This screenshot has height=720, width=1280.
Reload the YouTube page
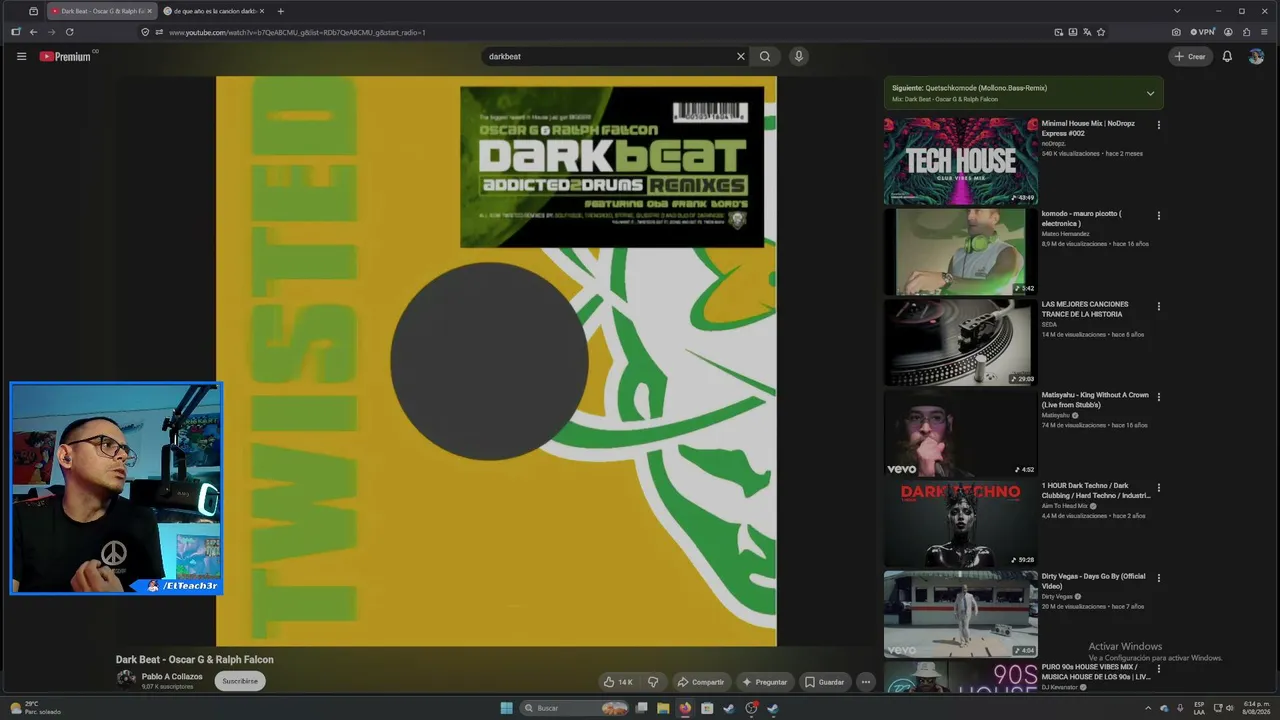coord(69,32)
